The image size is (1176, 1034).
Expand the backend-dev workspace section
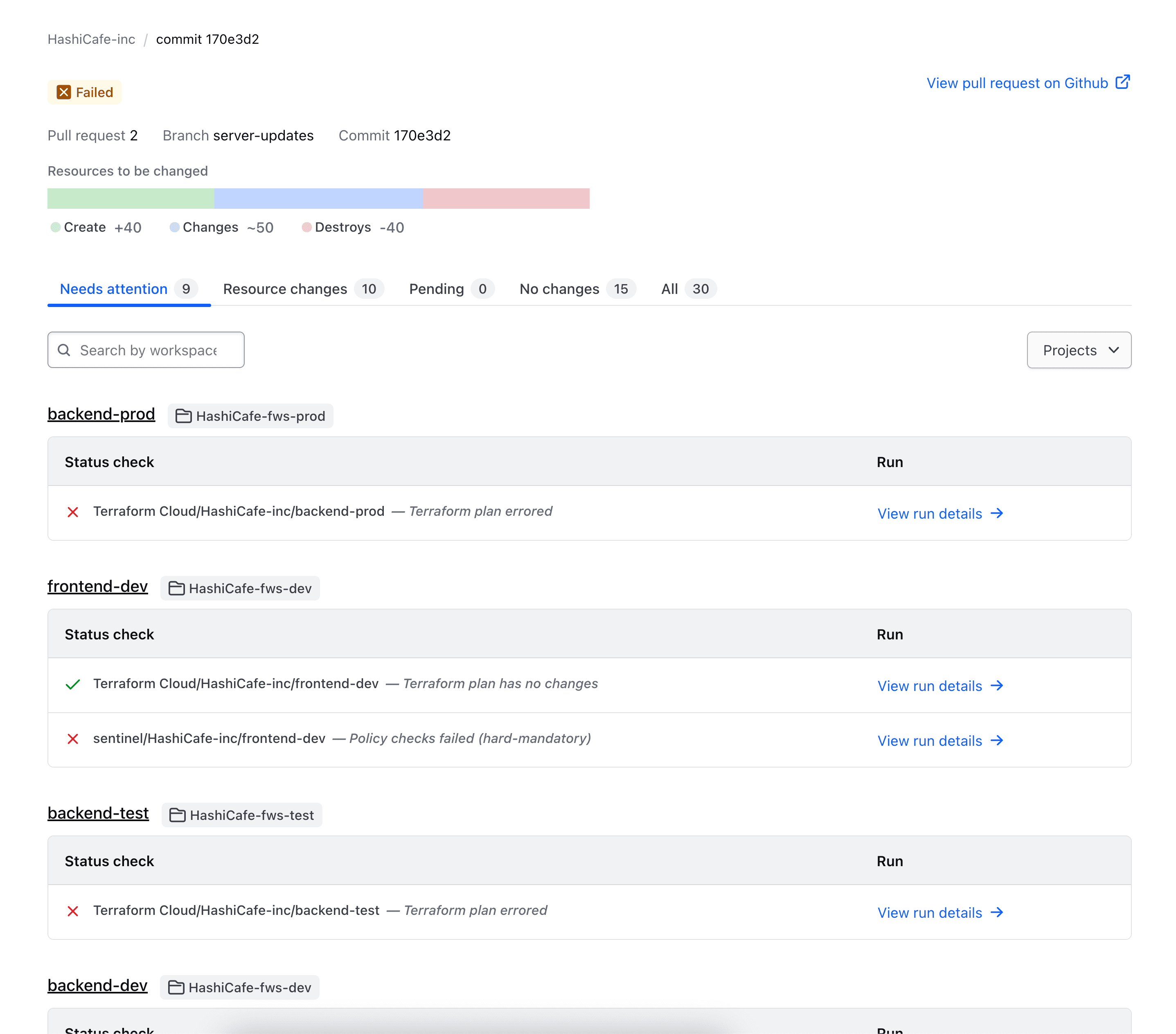pyautogui.click(x=97, y=985)
